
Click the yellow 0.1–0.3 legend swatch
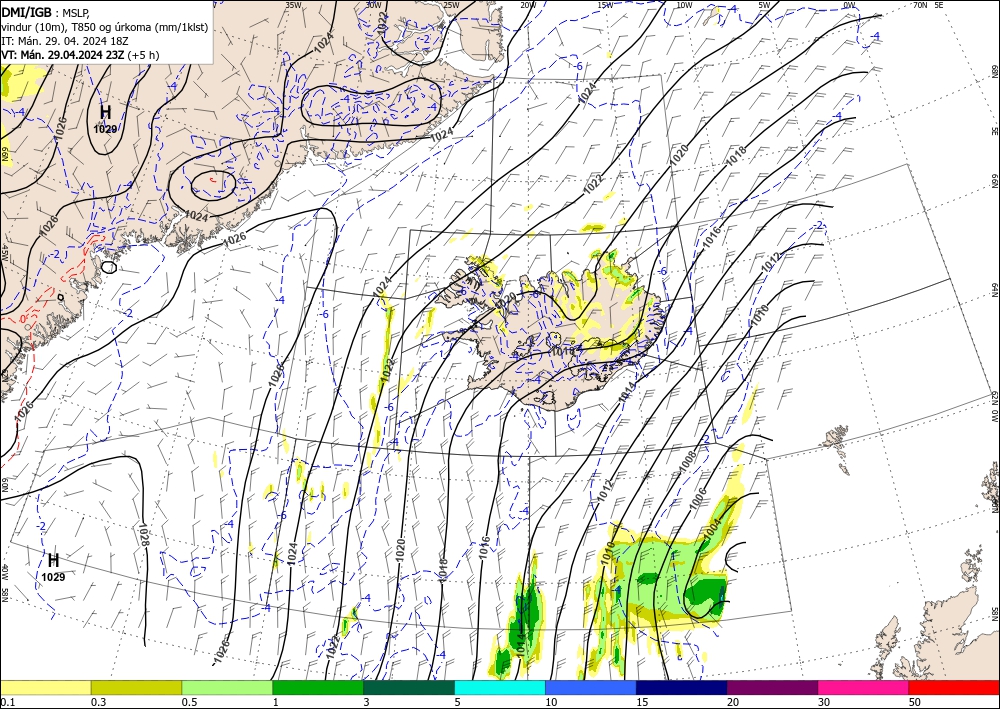(45, 687)
